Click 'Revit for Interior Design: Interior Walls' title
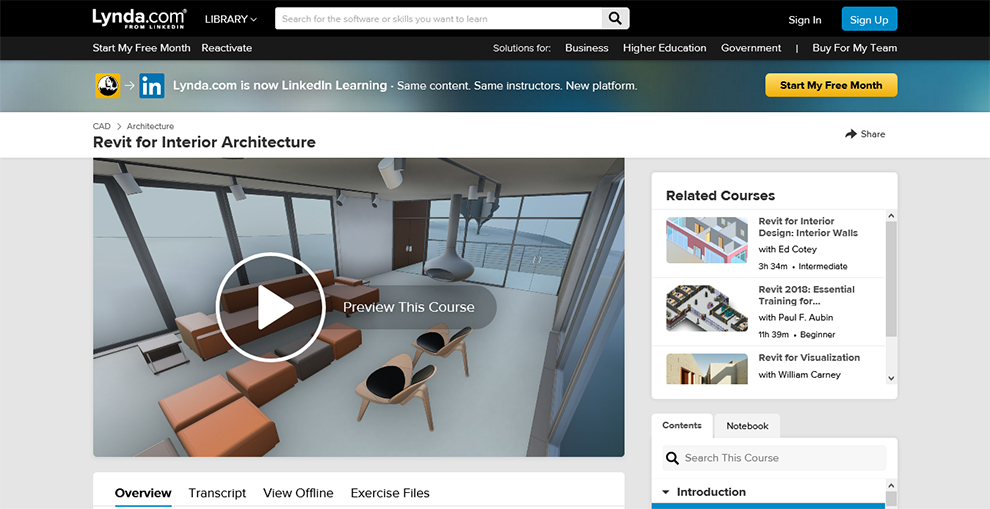This screenshot has width=990, height=509. [x=808, y=227]
